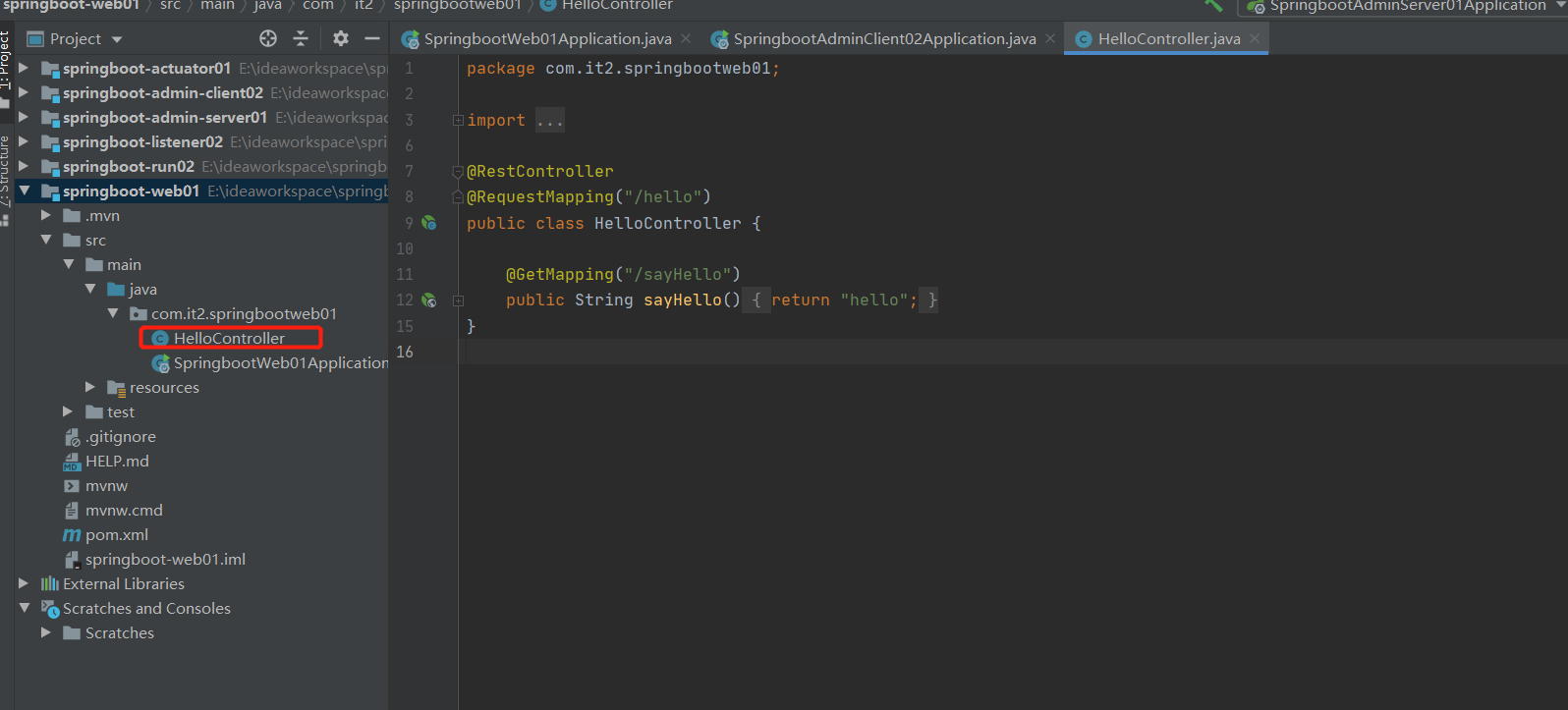Hide the Project tool window with minus icon
This screenshot has height=710, width=1568.
click(x=372, y=38)
